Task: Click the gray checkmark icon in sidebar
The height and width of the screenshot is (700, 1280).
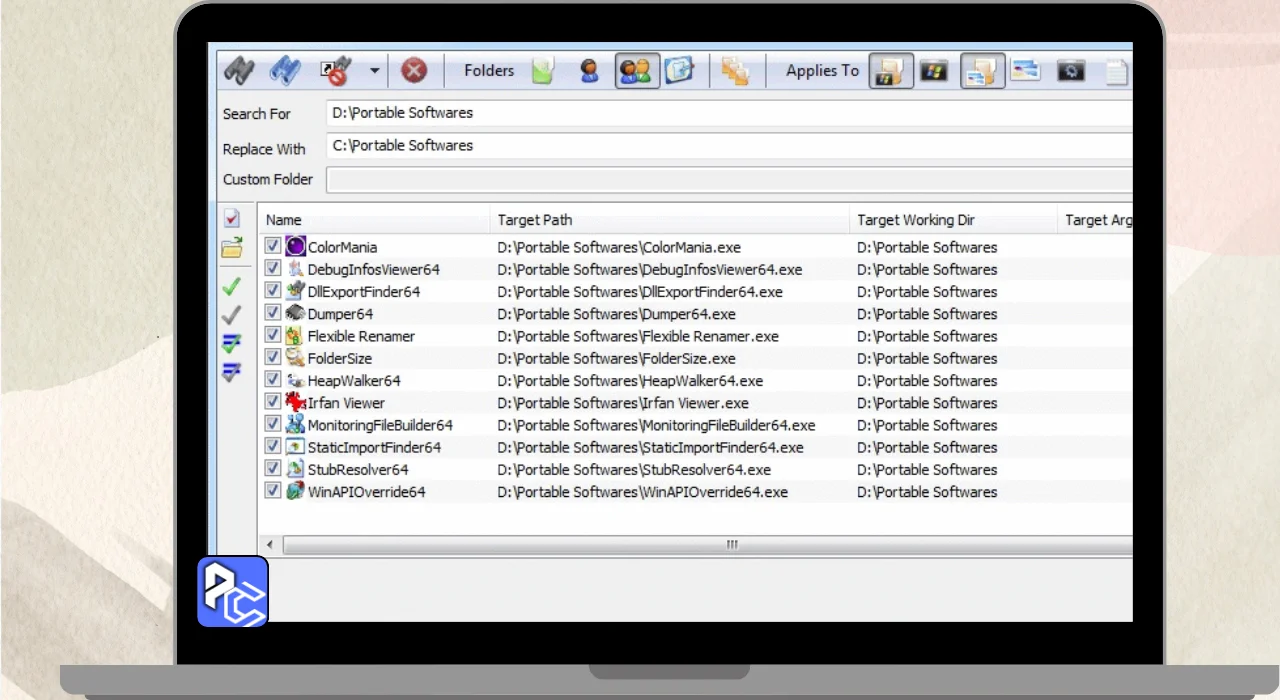Action: [232, 315]
